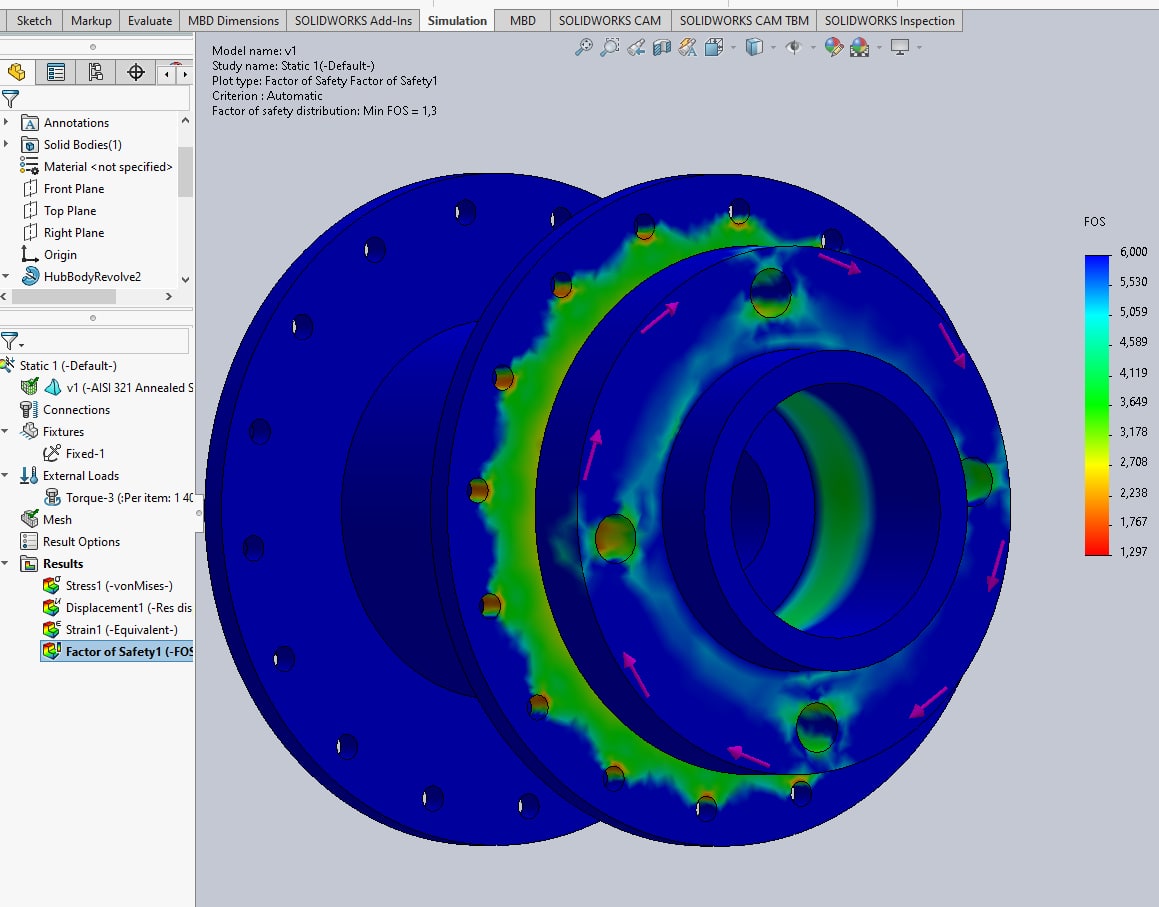
Task: Switch to the Evaluate tab
Action: pyautogui.click(x=150, y=20)
